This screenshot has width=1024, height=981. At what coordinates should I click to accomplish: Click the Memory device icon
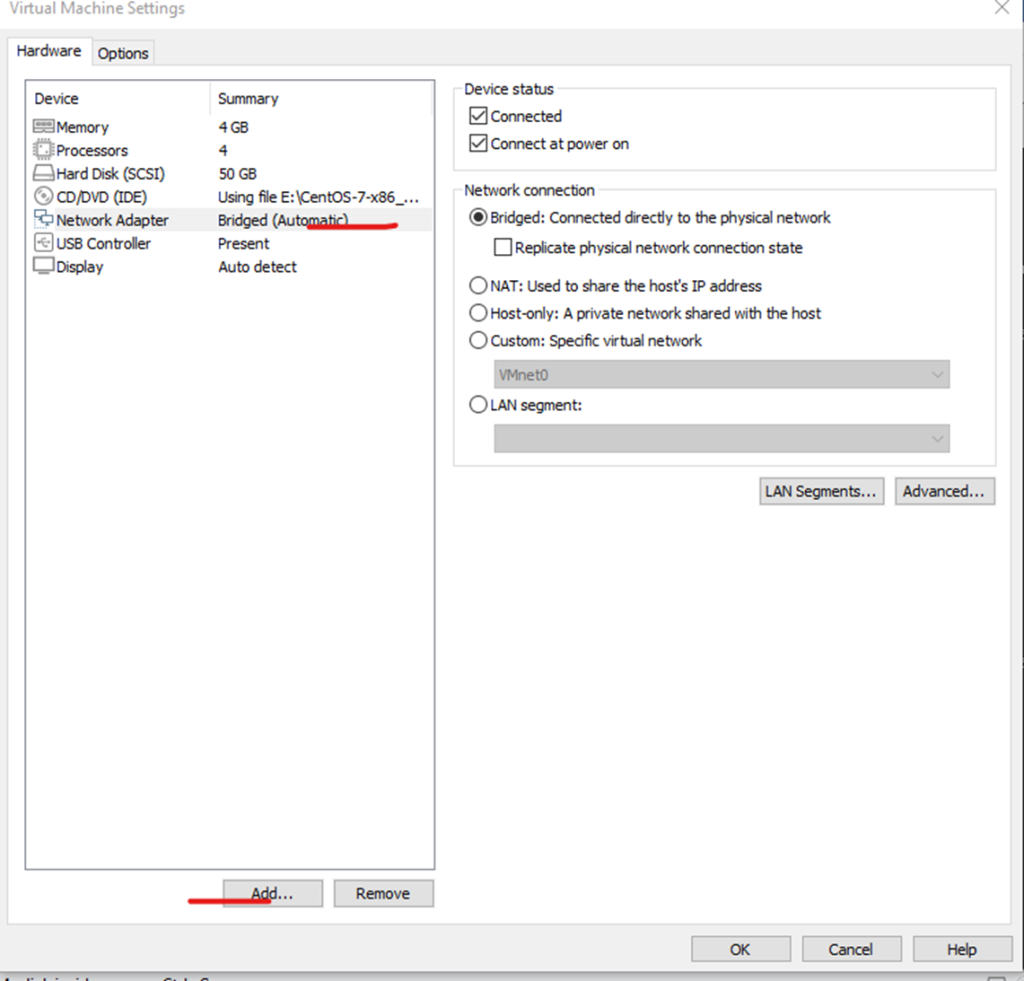tap(43, 127)
